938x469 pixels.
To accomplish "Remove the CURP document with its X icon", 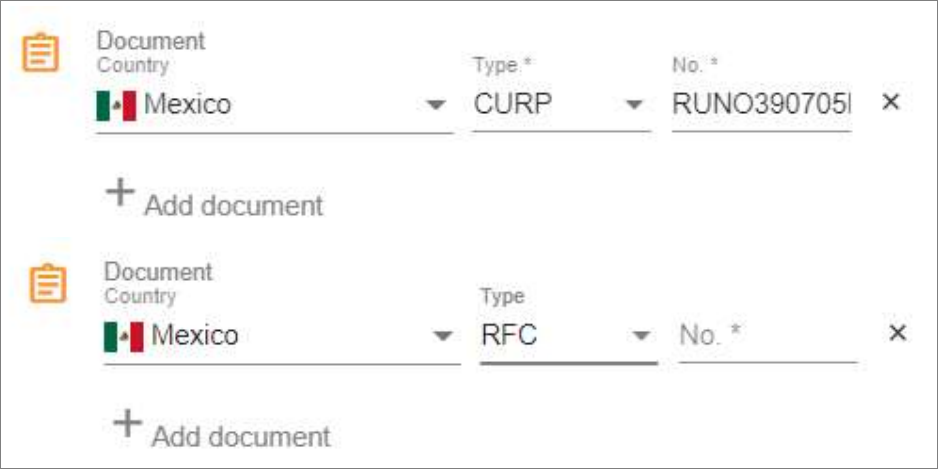I will pos(891,102).
